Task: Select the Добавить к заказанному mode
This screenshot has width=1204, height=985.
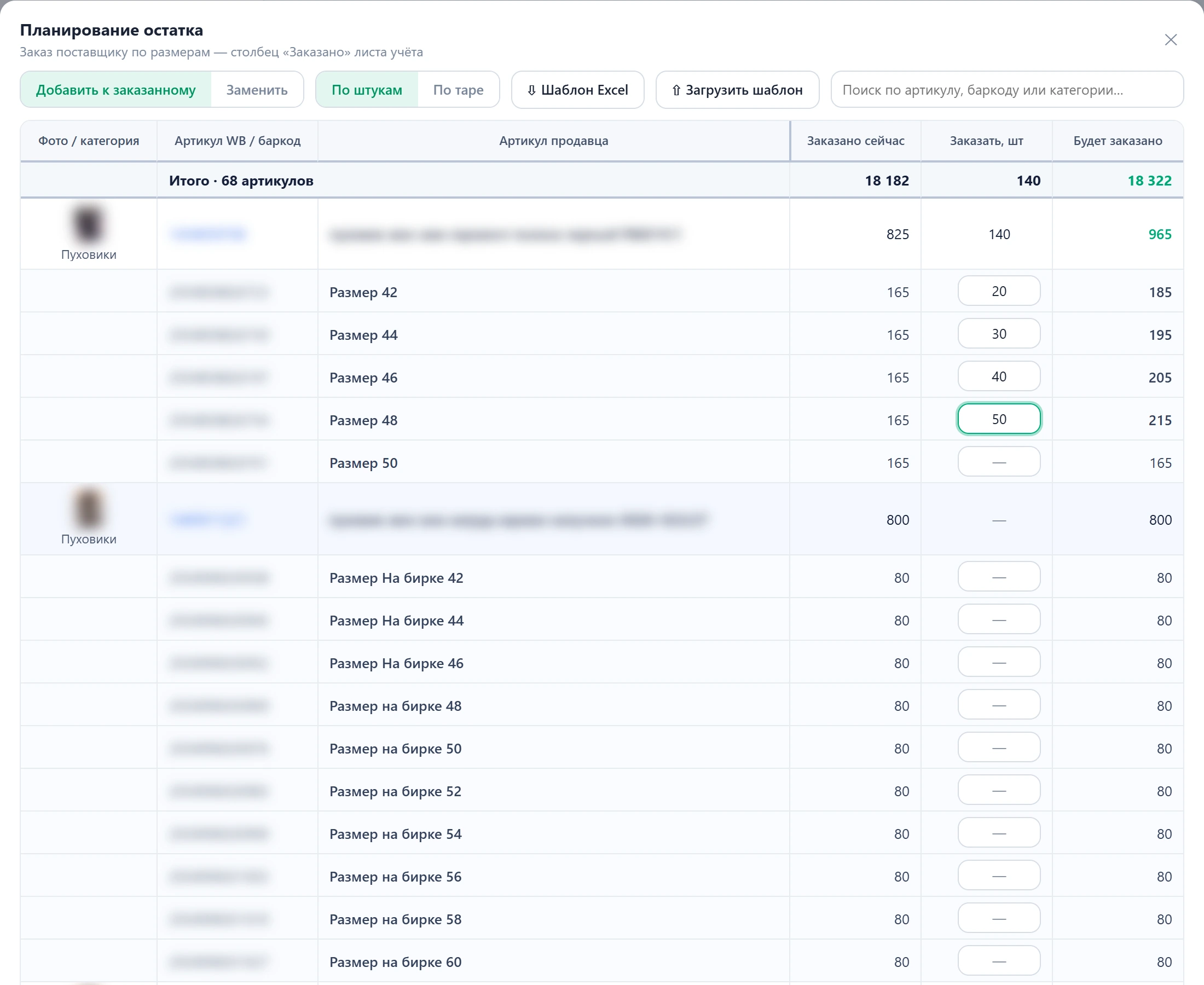Action: click(115, 90)
